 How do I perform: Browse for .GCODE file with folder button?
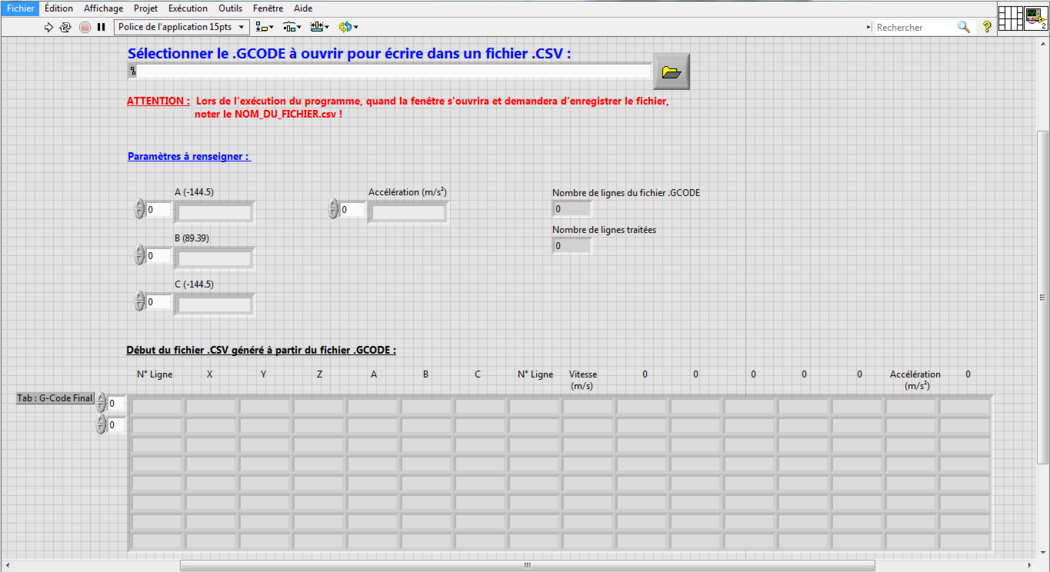pos(671,72)
